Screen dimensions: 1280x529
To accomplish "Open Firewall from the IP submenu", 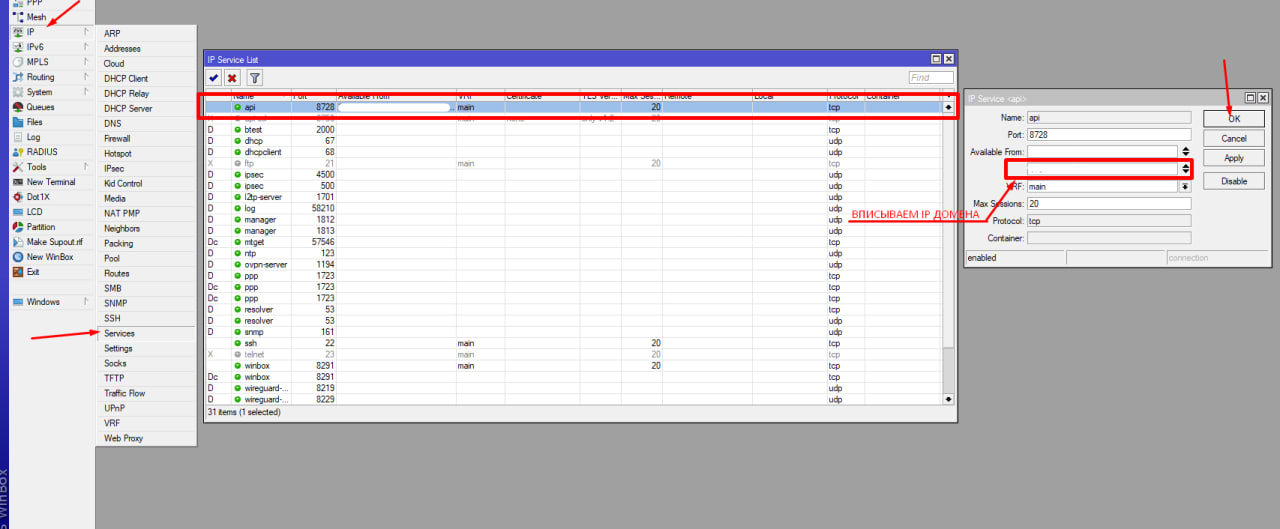I will pyautogui.click(x=117, y=138).
